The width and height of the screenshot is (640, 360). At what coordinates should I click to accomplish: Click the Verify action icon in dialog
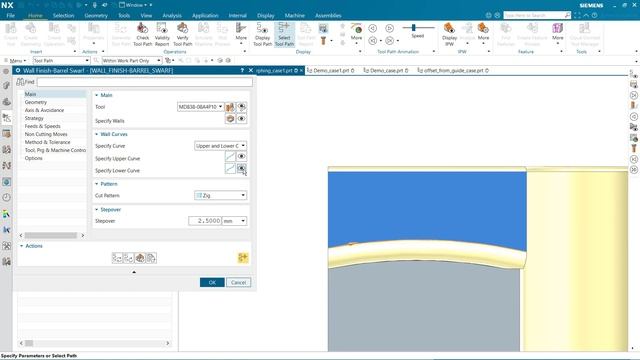click(x=140, y=258)
